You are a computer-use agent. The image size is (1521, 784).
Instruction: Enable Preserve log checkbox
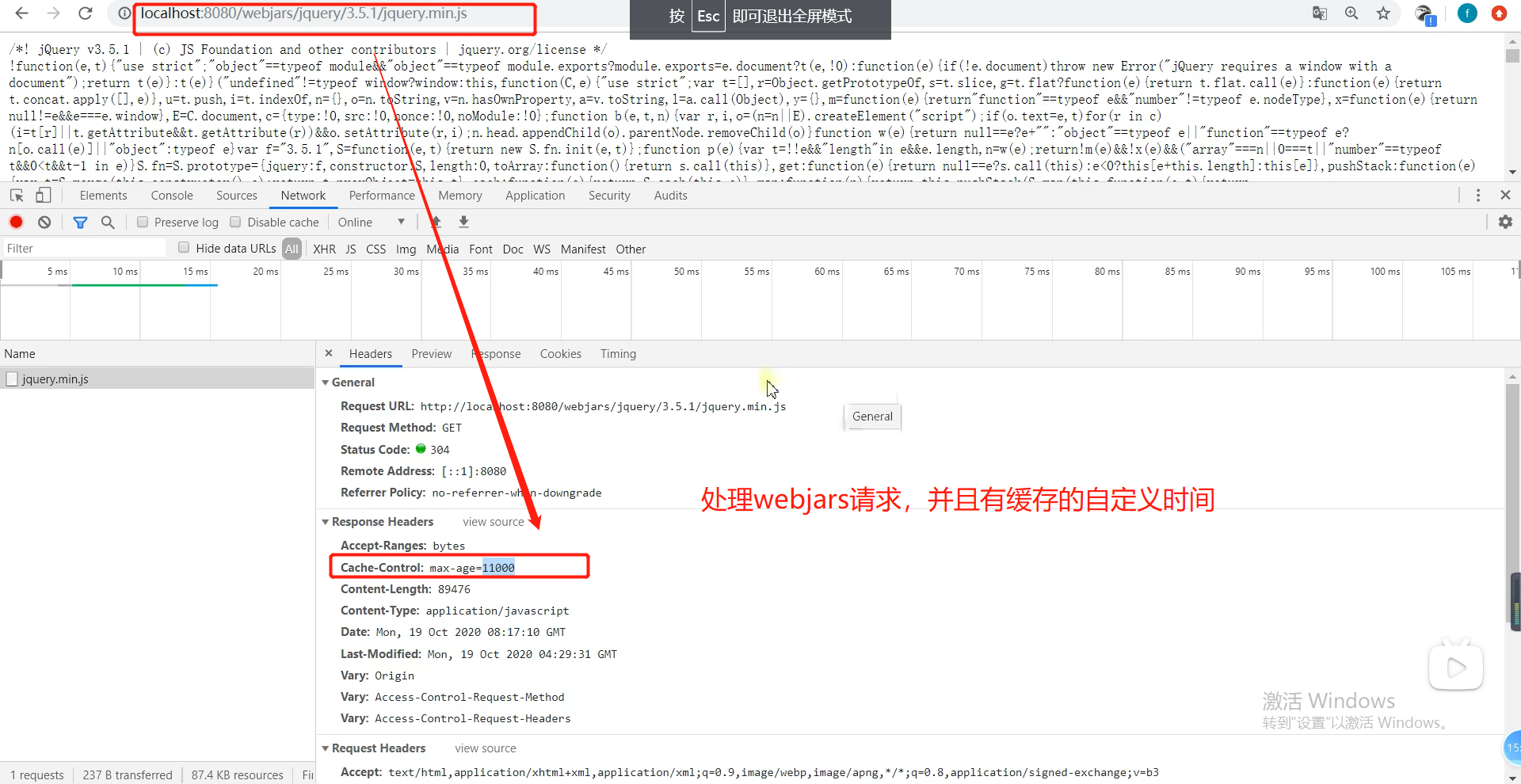point(143,223)
